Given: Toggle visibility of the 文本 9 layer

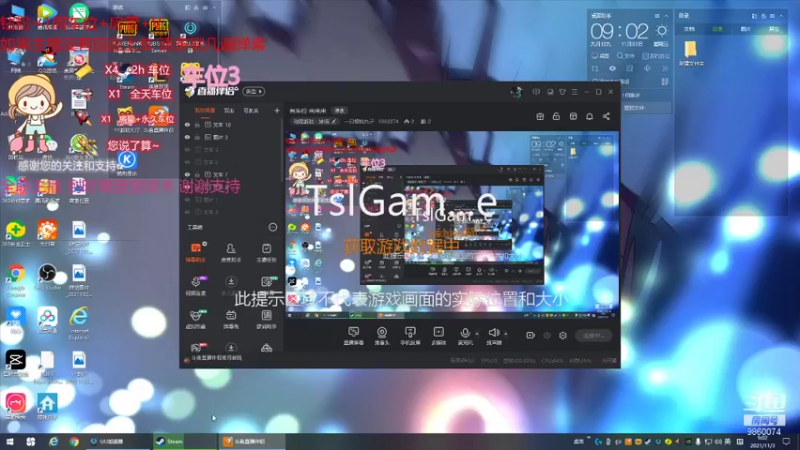Looking at the screenshot, I should pos(187,150).
